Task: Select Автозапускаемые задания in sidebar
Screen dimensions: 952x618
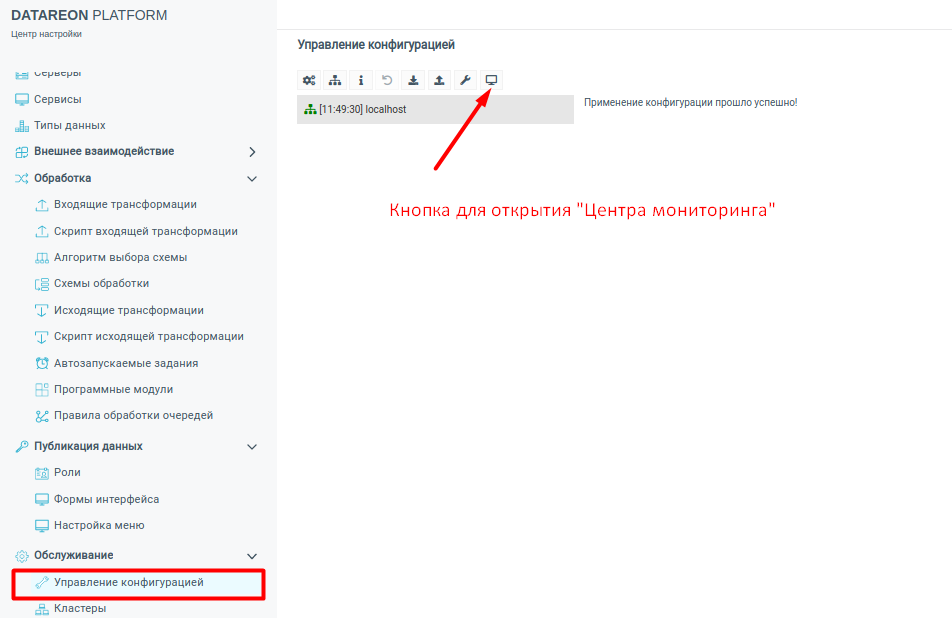Action: pyautogui.click(x=126, y=363)
